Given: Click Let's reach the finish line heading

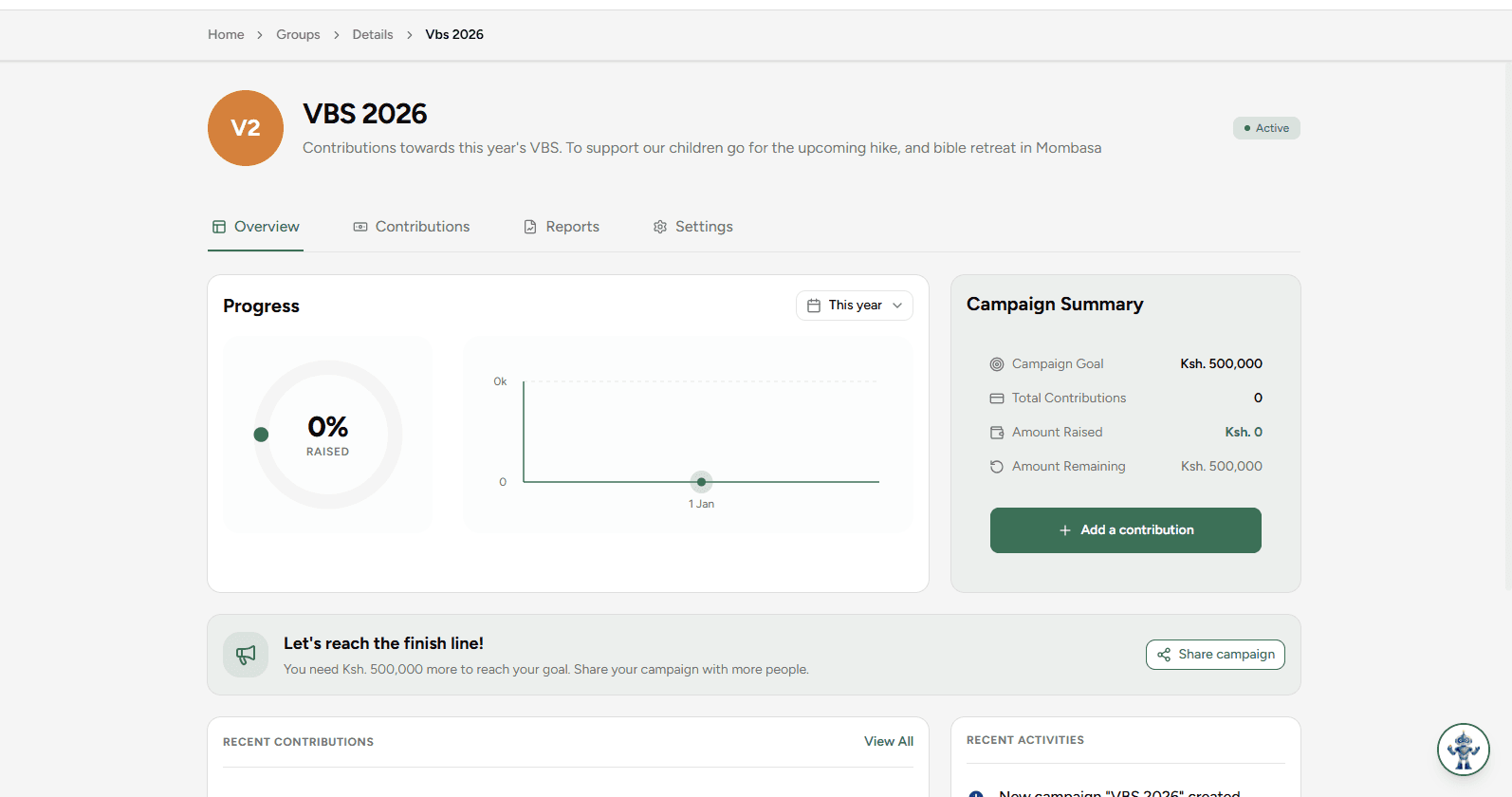Looking at the screenshot, I should 383,643.
